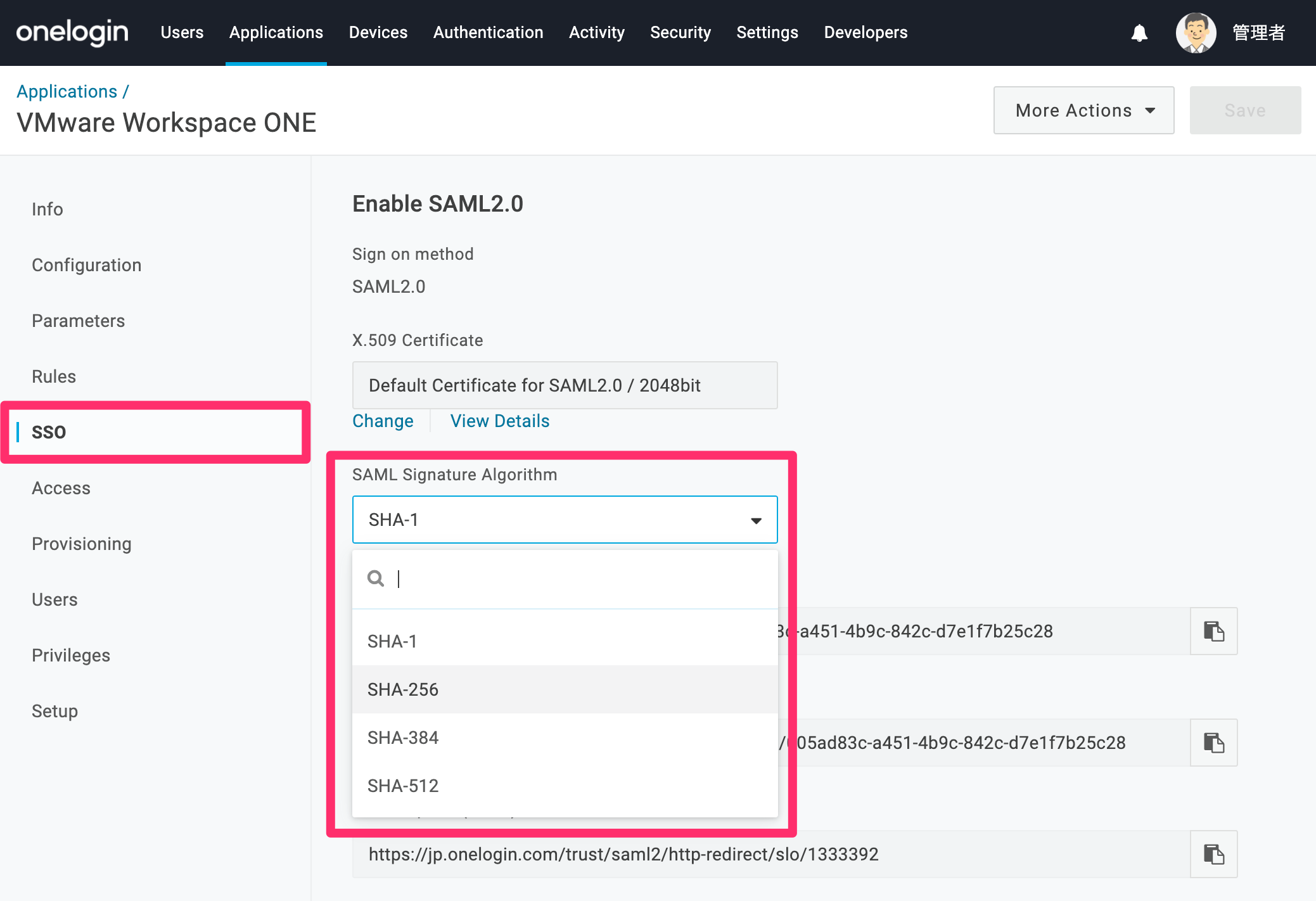Image resolution: width=1316 pixels, height=901 pixels.
Task: Expand the SAML Signature Algorithm dropdown
Action: tap(565, 520)
